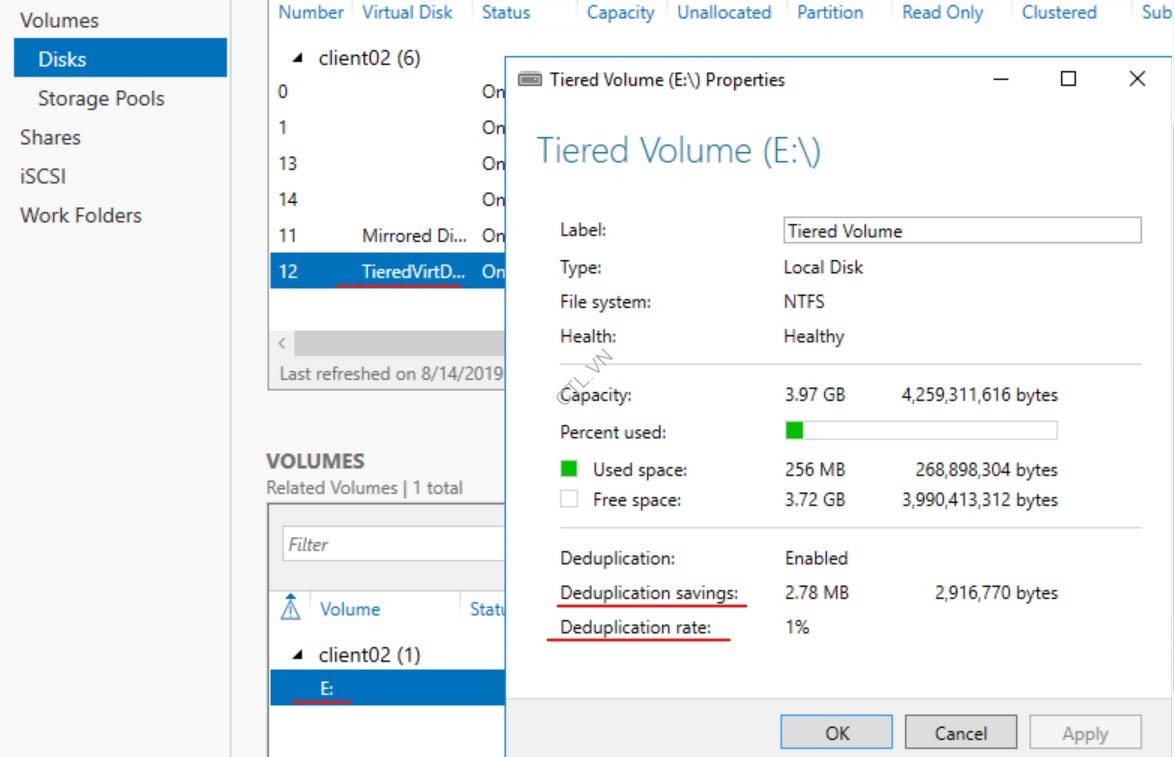Click Cancel in the Properties dialog

(x=960, y=731)
